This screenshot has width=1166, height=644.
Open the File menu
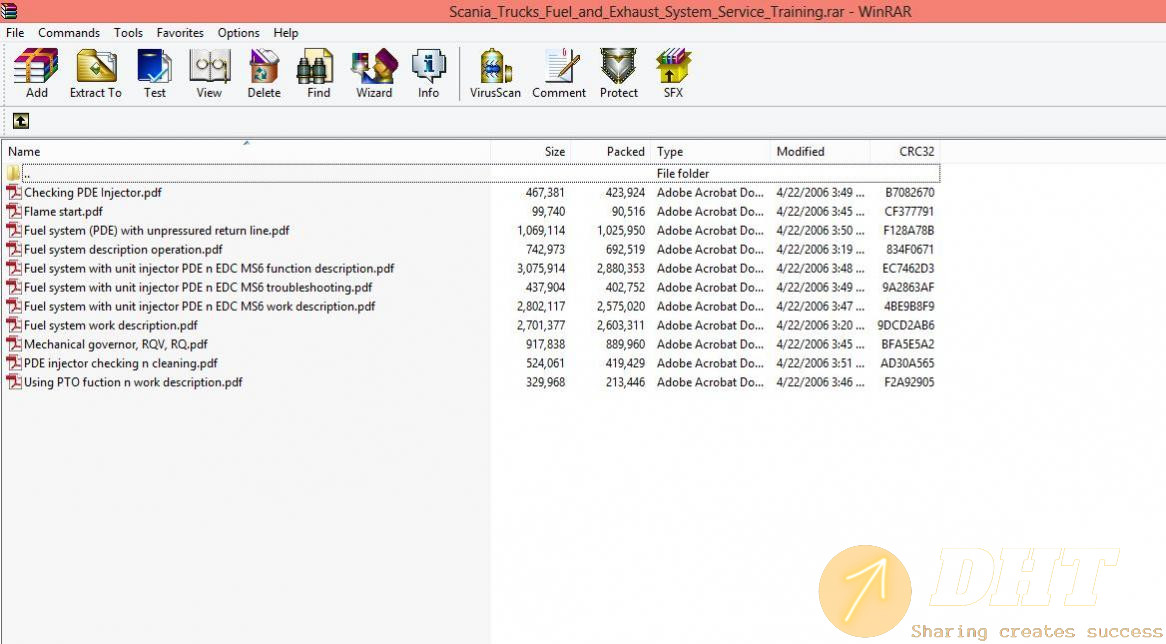pos(15,33)
